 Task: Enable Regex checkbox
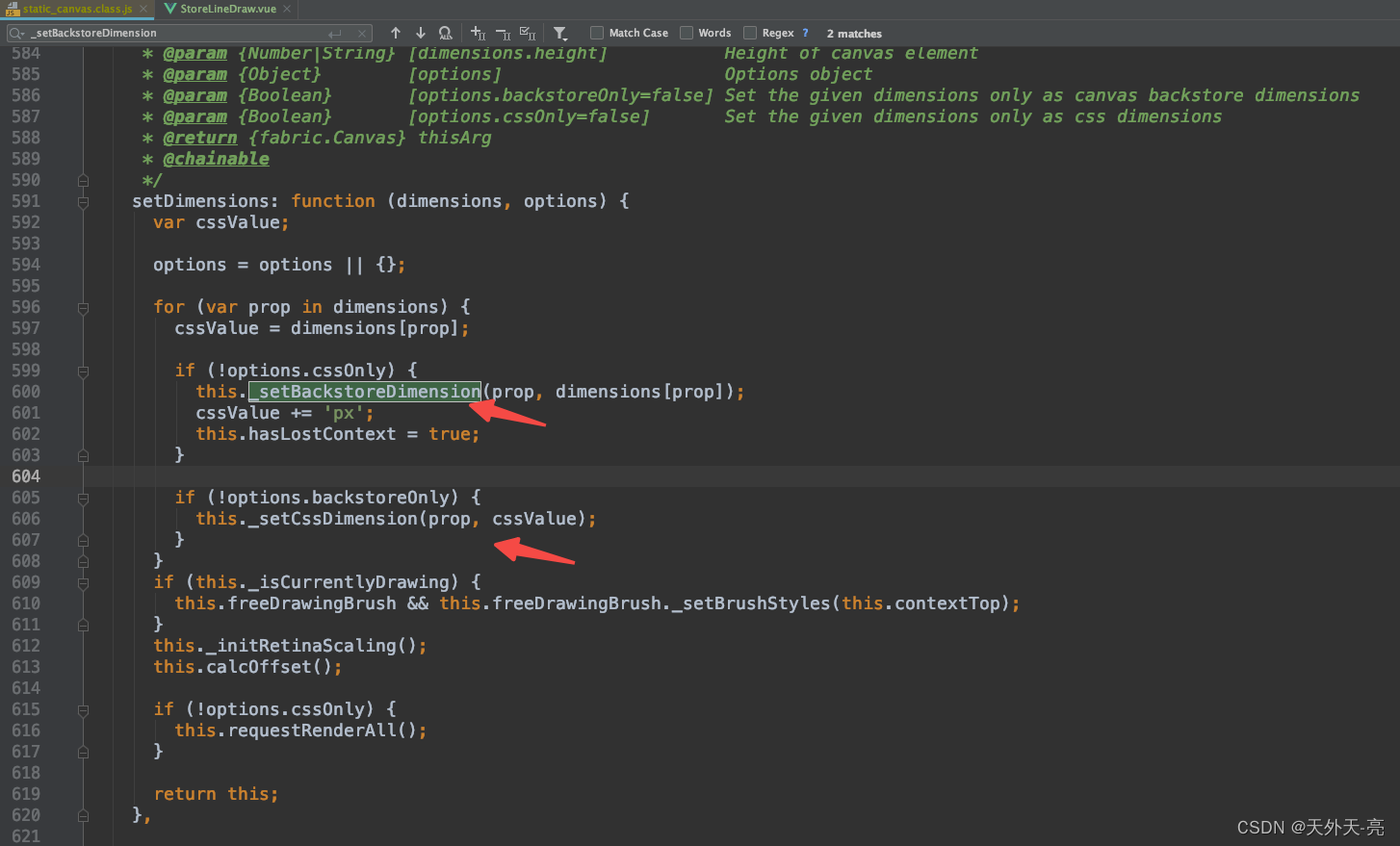(750, 33)
